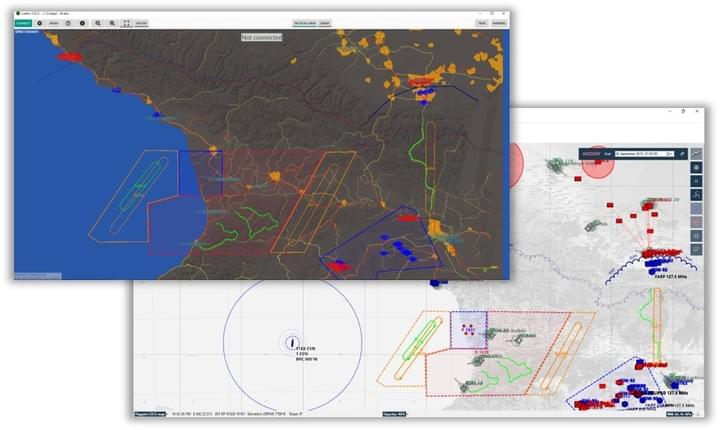
Task: Click the mission start date-time field
Action: click(644, 154)
